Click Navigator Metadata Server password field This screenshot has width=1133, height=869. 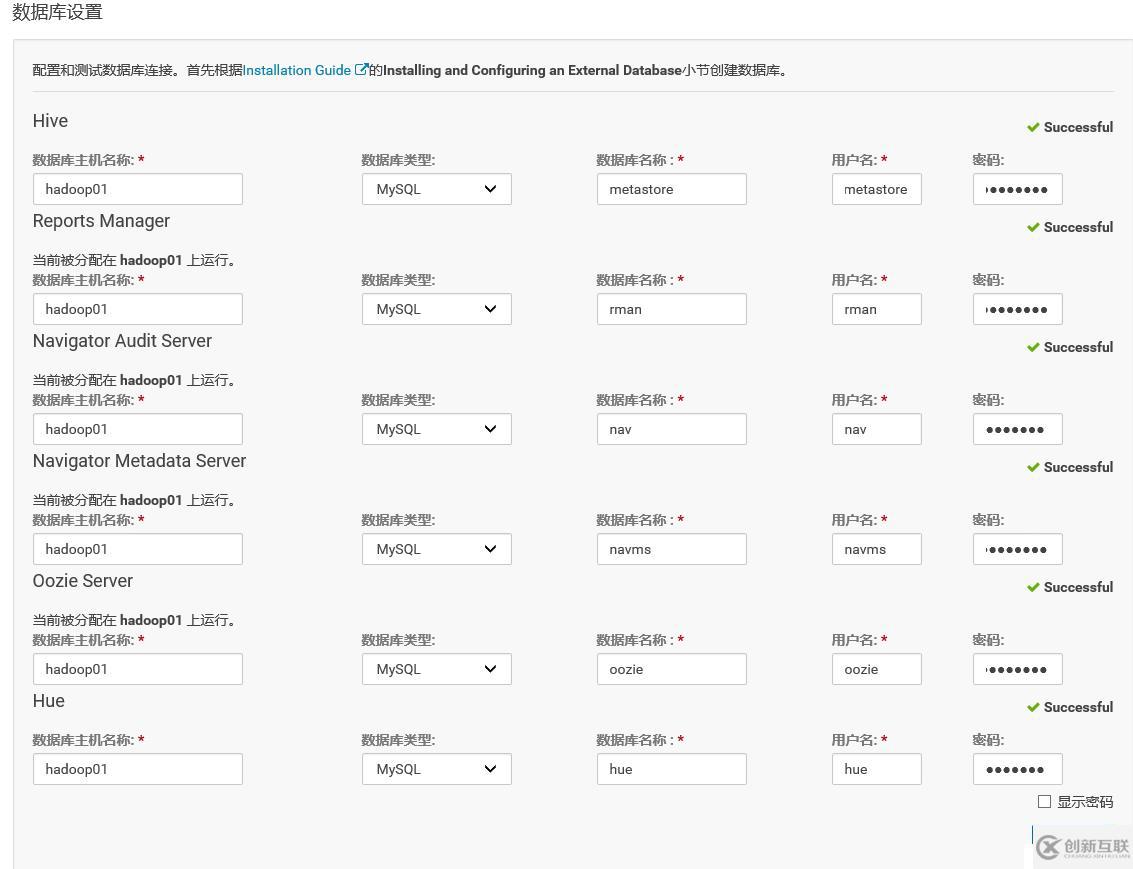(x=1017, y=549)
